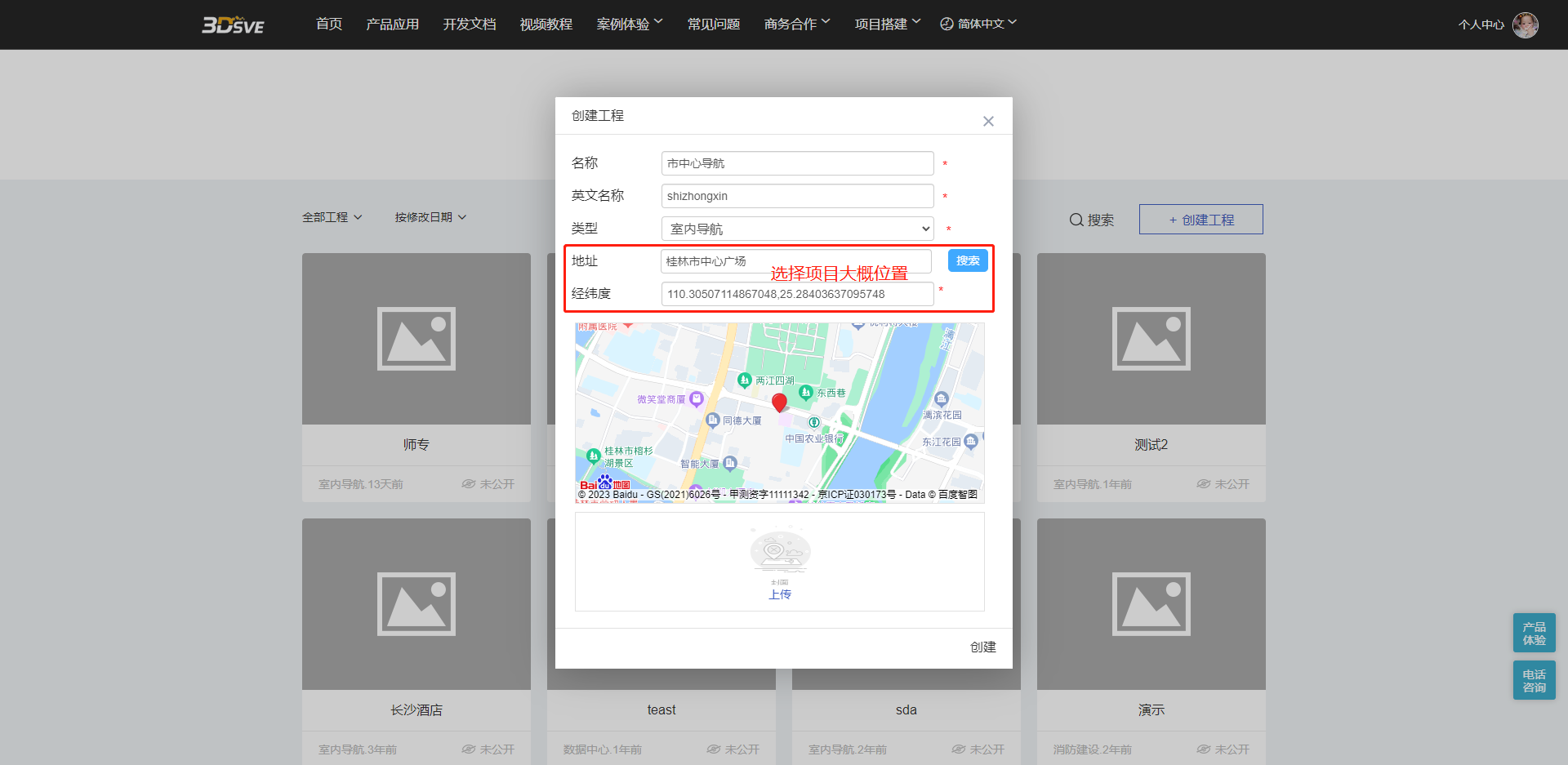1568x765 pixels.
Task: Click the 经纬度 coordinates input field
Action: pos(797,294)
